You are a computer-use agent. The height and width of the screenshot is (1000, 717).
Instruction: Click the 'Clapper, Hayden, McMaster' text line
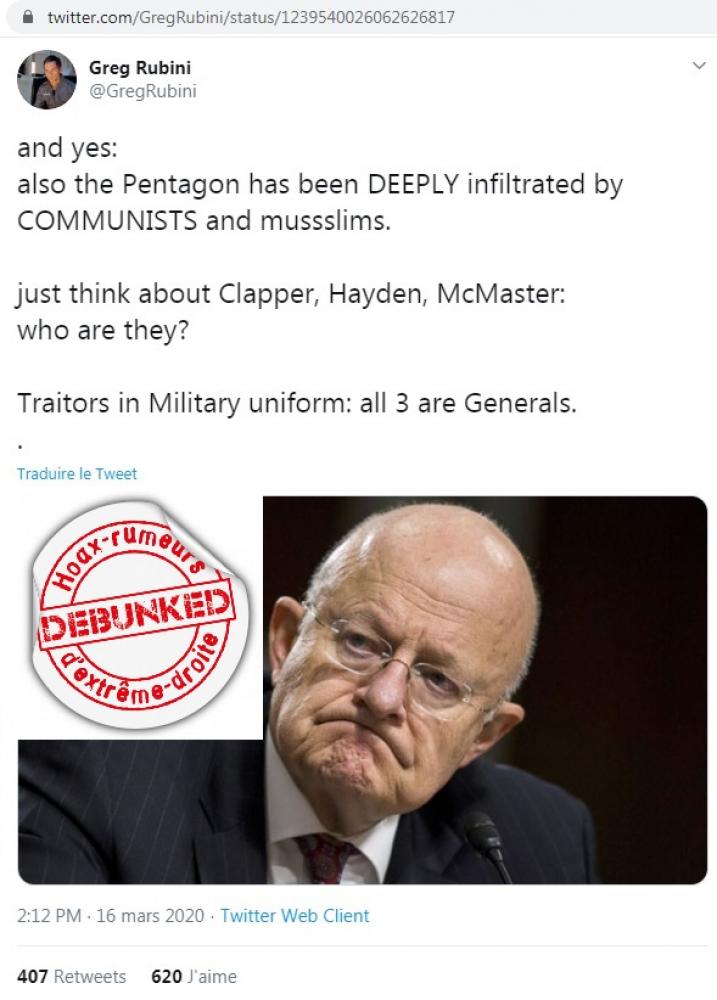(x=291, y=294)
